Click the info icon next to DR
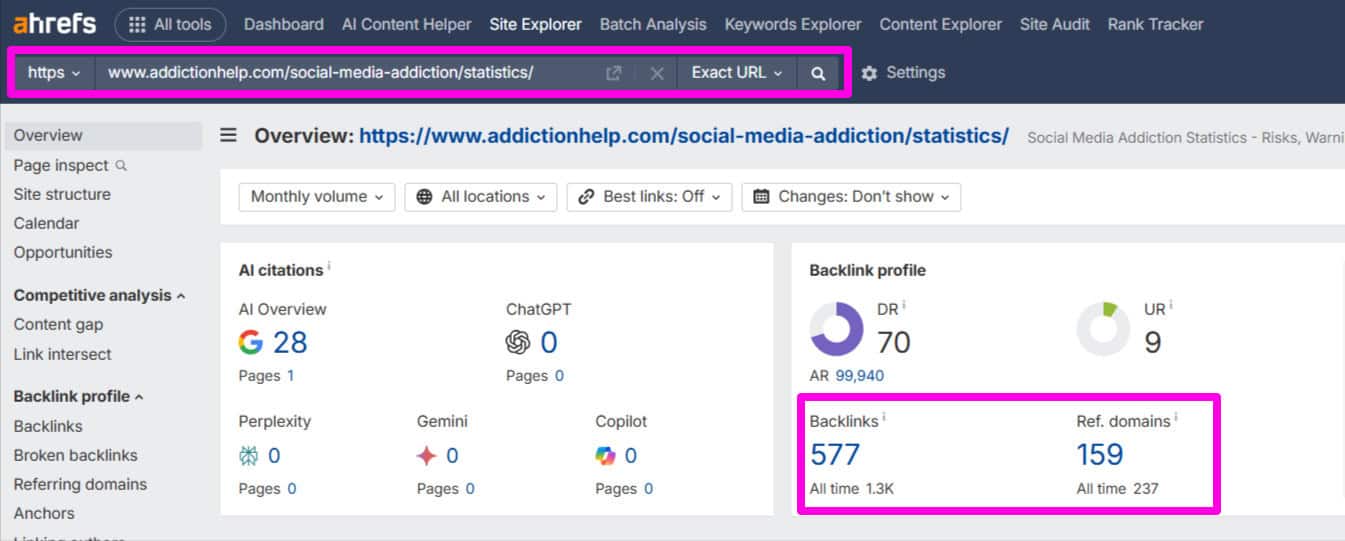 [x=904, y=305]
